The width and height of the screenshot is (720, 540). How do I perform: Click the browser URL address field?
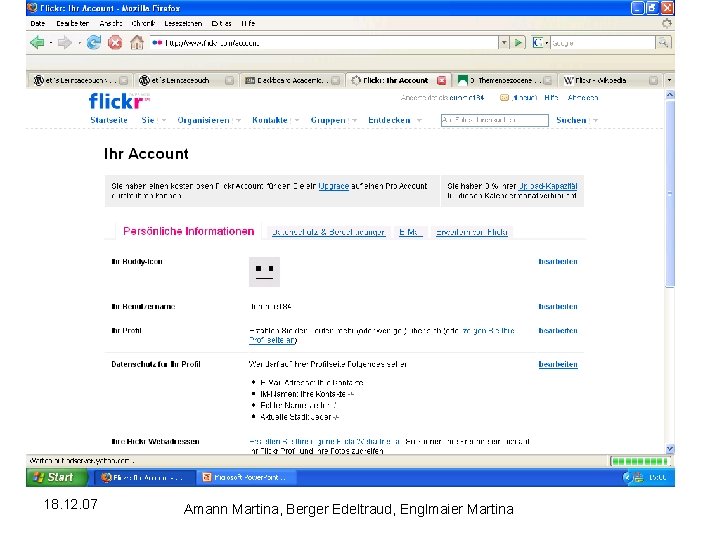pyautogui.click(x=324, y=43)
